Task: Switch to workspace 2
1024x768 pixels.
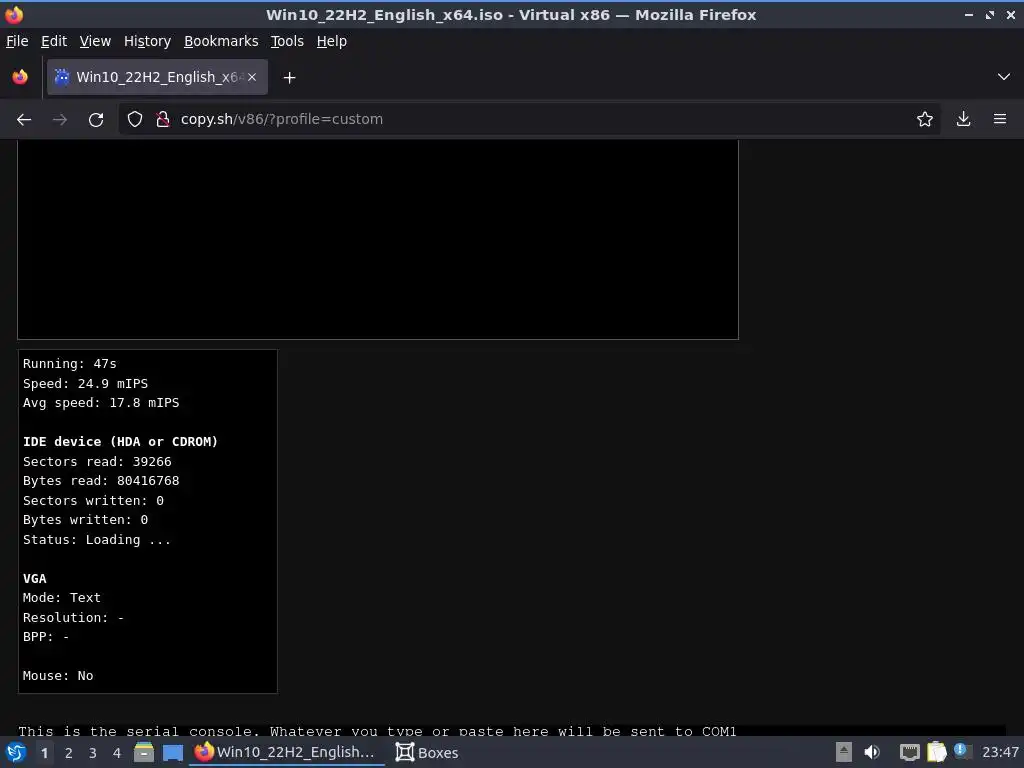Action: [x=69, y=753]
